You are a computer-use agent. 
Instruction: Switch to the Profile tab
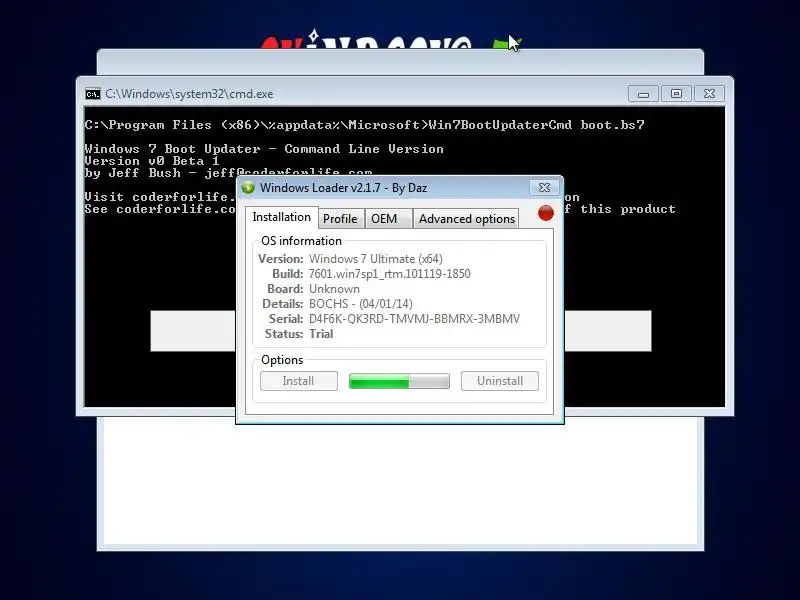[x=340, y=219]
